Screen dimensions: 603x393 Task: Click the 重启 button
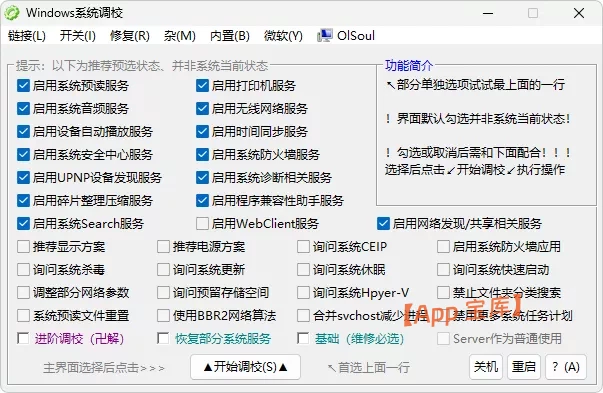pos(524,367)
